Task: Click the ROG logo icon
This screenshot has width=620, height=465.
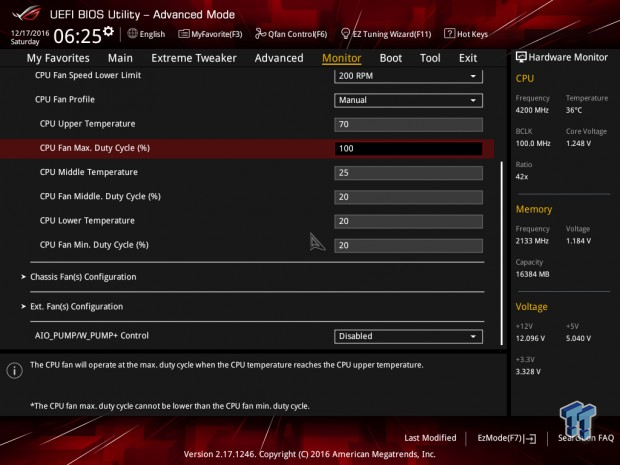Action: tap(26, 13)
